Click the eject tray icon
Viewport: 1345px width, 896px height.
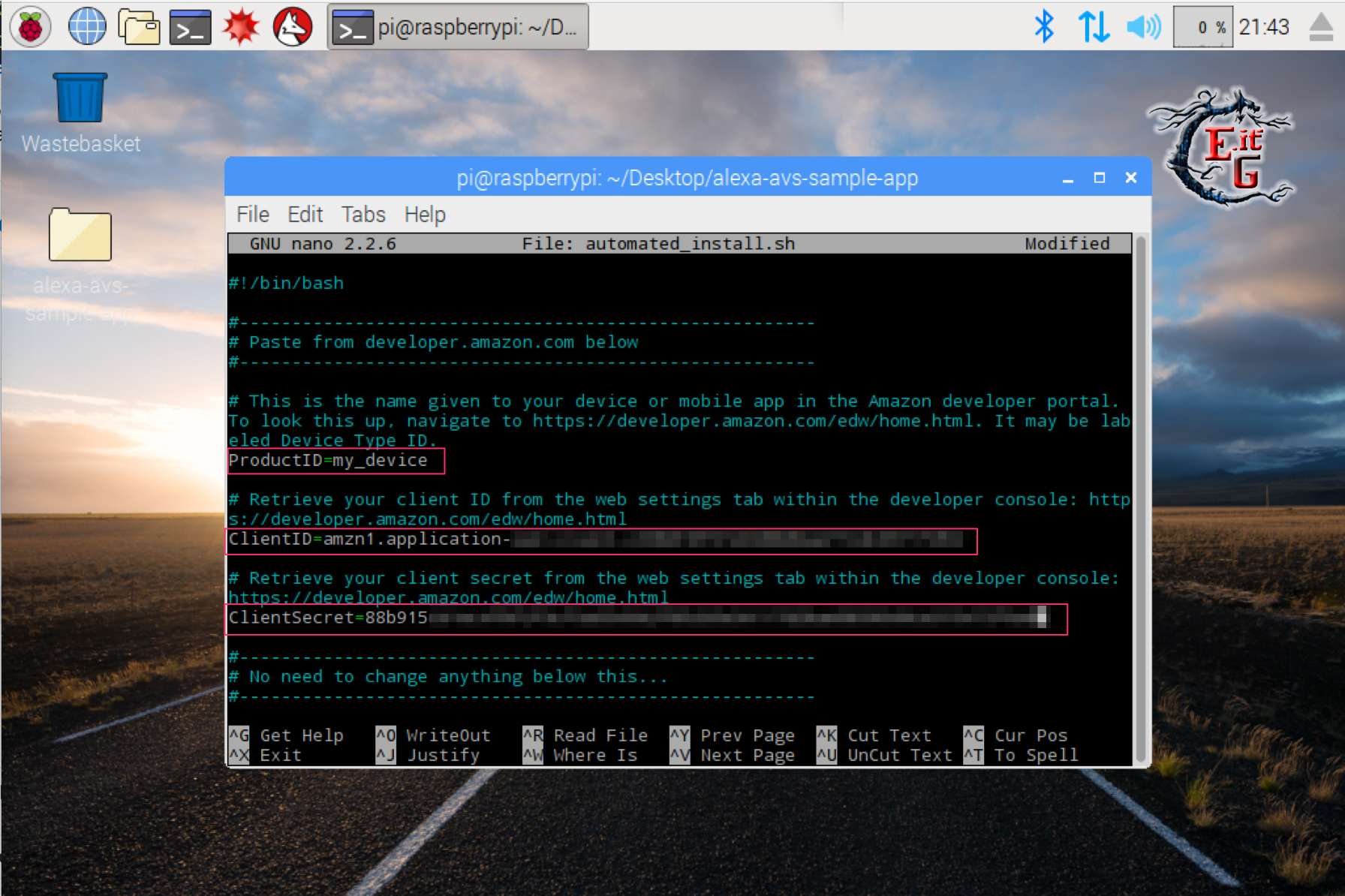(x=1321, y=27)
